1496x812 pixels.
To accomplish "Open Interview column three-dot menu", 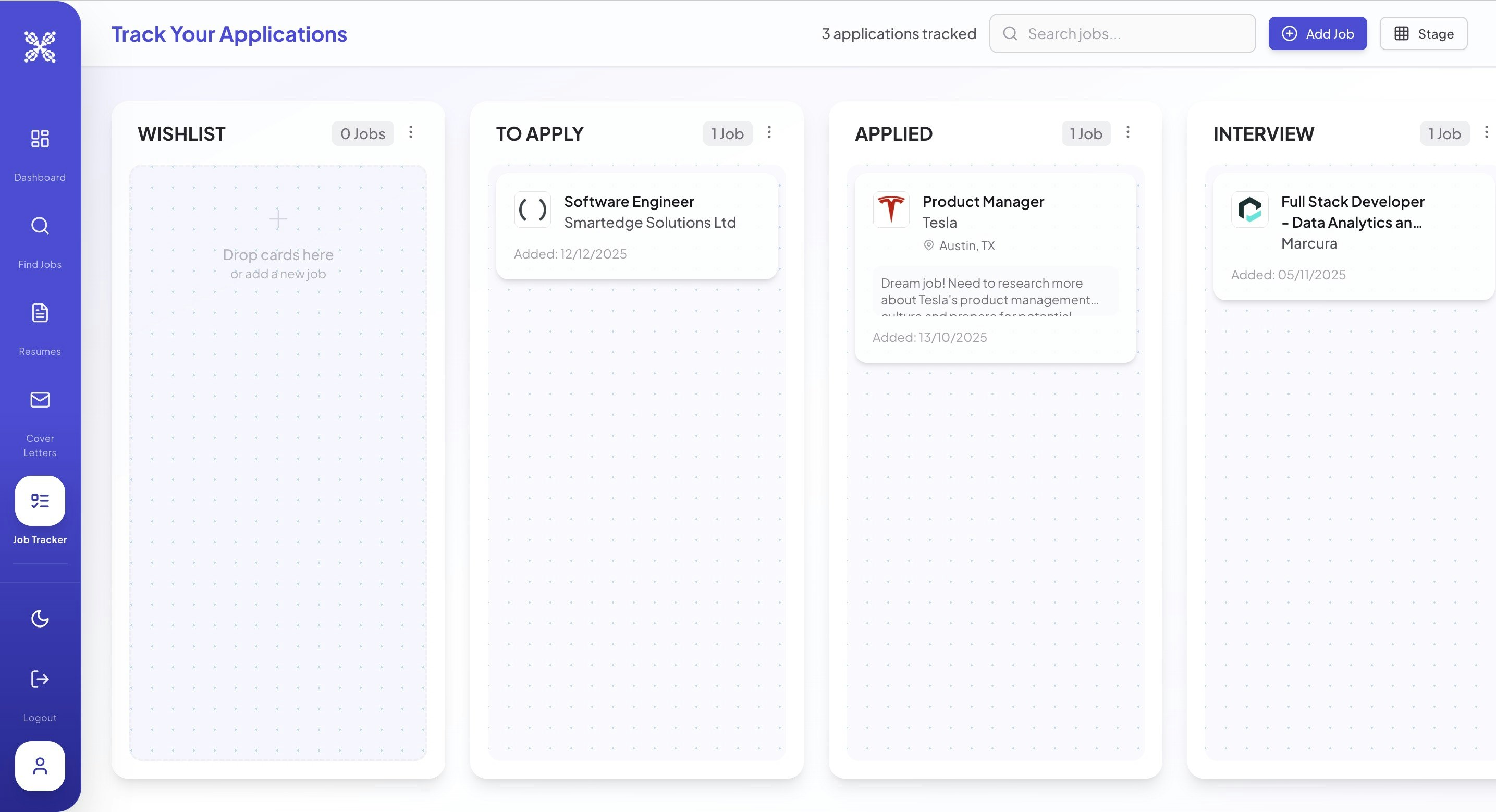I will tap(1486, 132).
